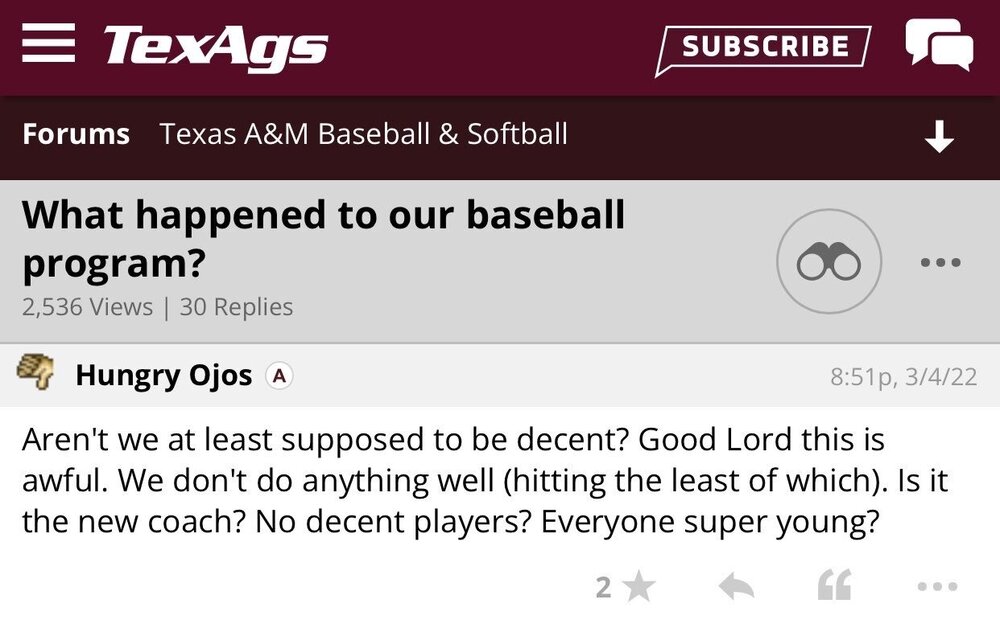Toggle the binoculars watch-thread button
This screenshot has width=1000, height=620.
pyautogui.click(x=829, y=262)
